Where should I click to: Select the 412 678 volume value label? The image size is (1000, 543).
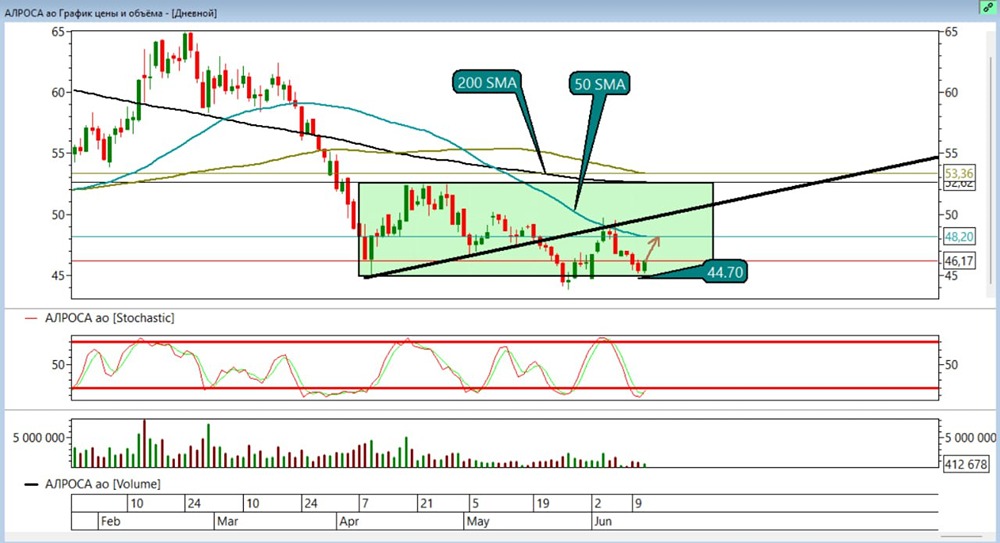pos(967,464)
